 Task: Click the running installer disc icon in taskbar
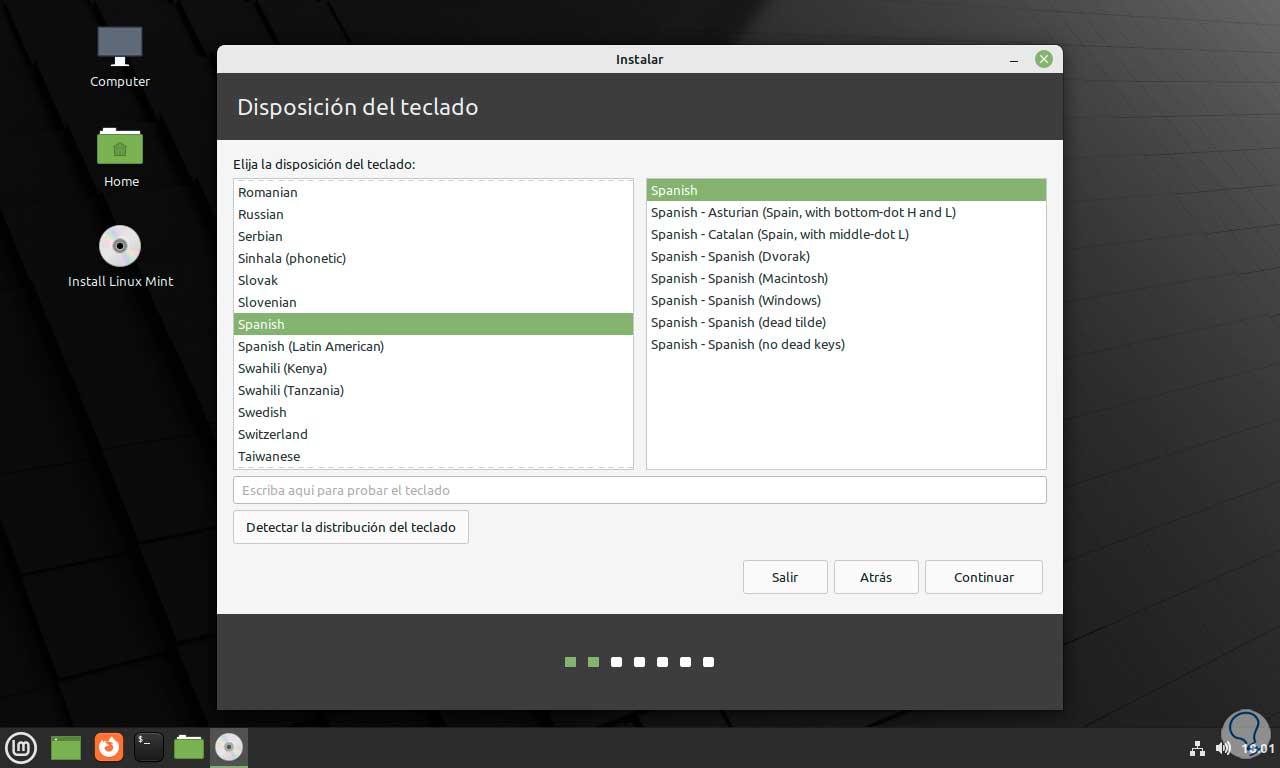(x=228, y=747)
